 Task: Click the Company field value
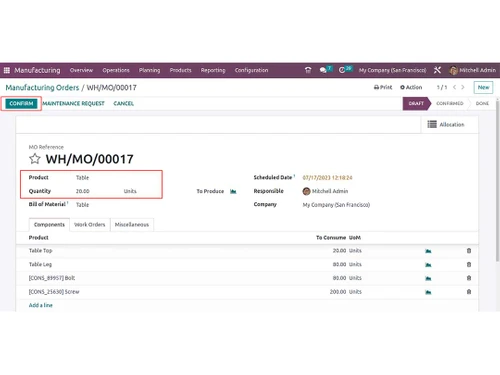tap(336, 205)
